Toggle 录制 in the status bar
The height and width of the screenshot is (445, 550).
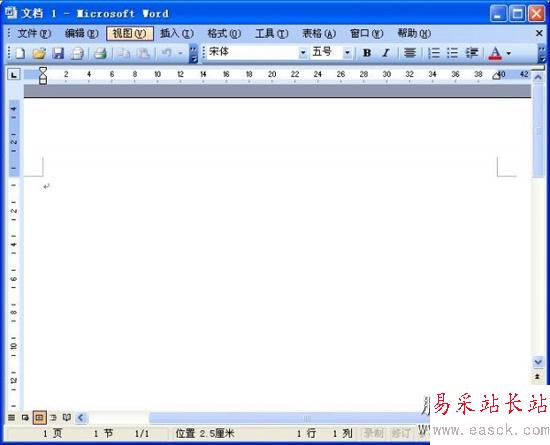pyautogui.click(x=373, y=433)
